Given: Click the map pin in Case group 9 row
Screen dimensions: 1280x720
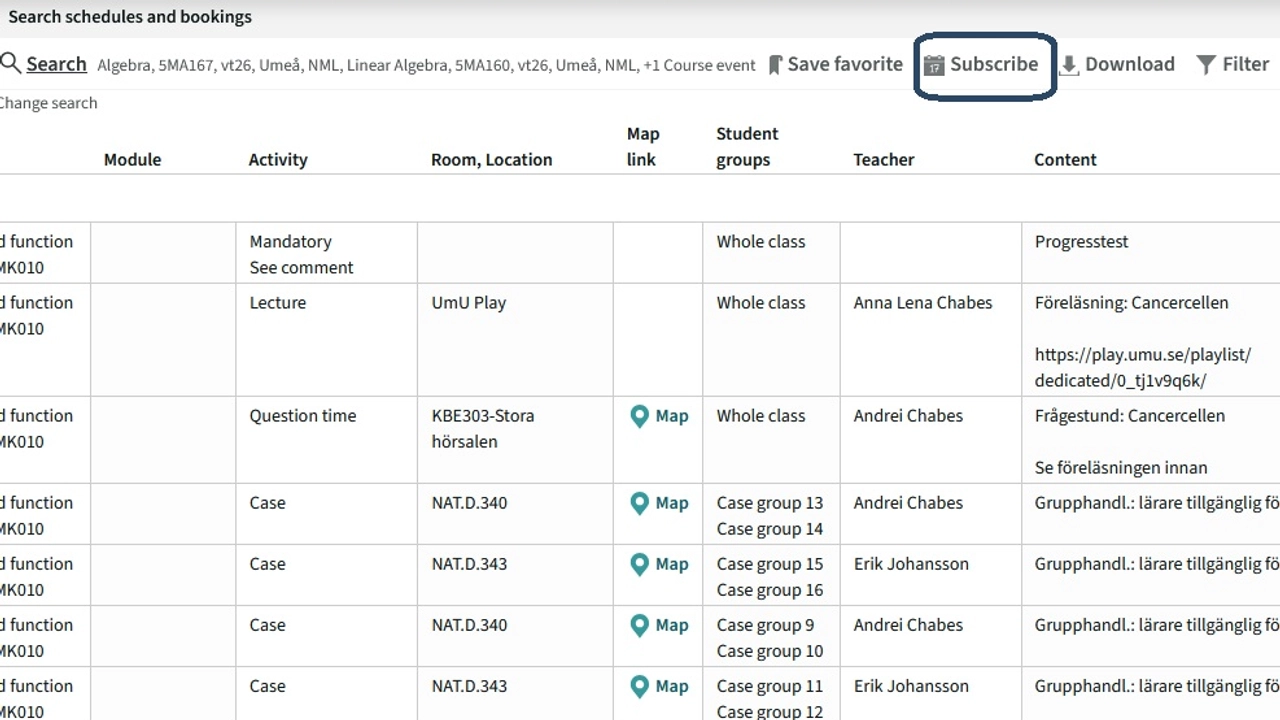Looking at the screenshot, I should coord(640,625).
